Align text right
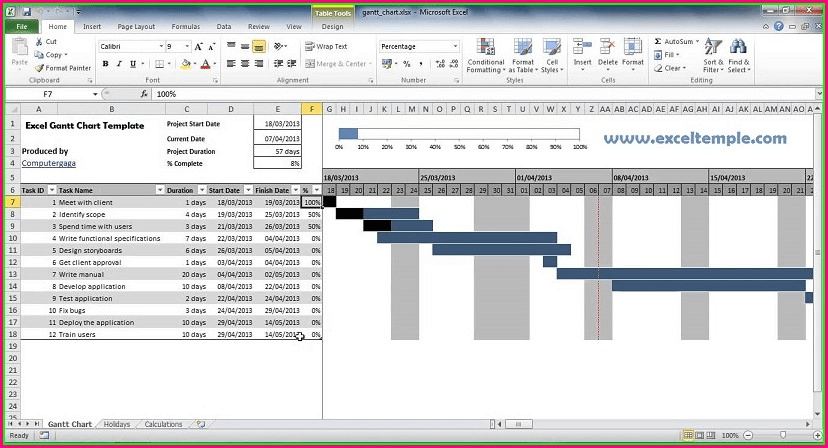This screenshot has width=828, height=448. coord(259,64)
